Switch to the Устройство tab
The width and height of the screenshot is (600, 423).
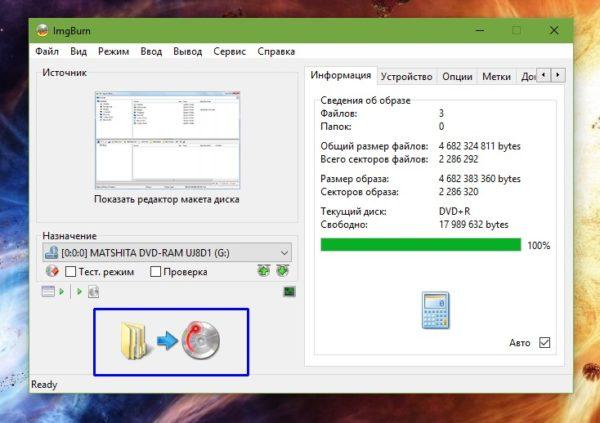pyautogui.click(x=407, y=77)
